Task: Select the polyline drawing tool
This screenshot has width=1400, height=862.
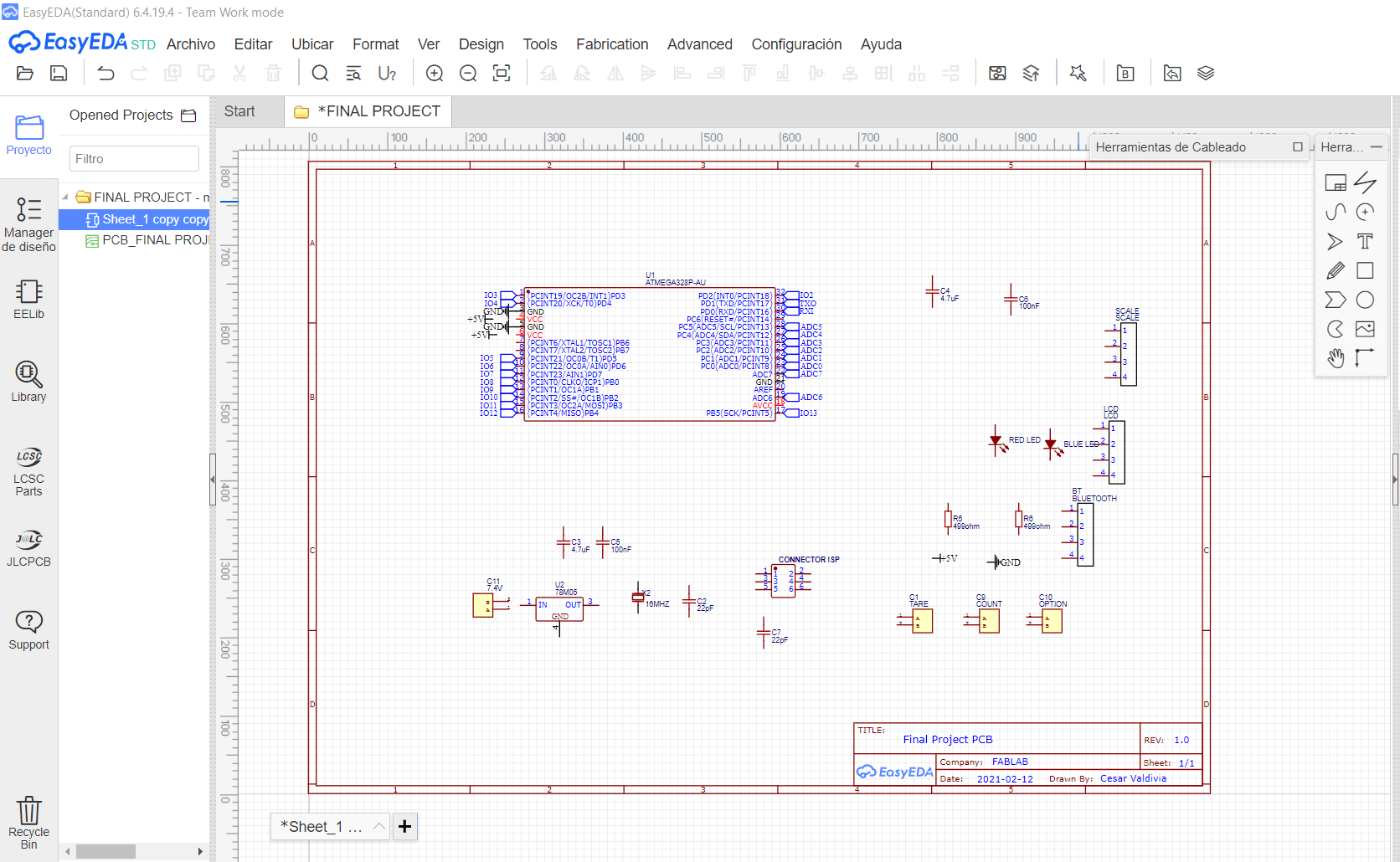Action: 1365,182
